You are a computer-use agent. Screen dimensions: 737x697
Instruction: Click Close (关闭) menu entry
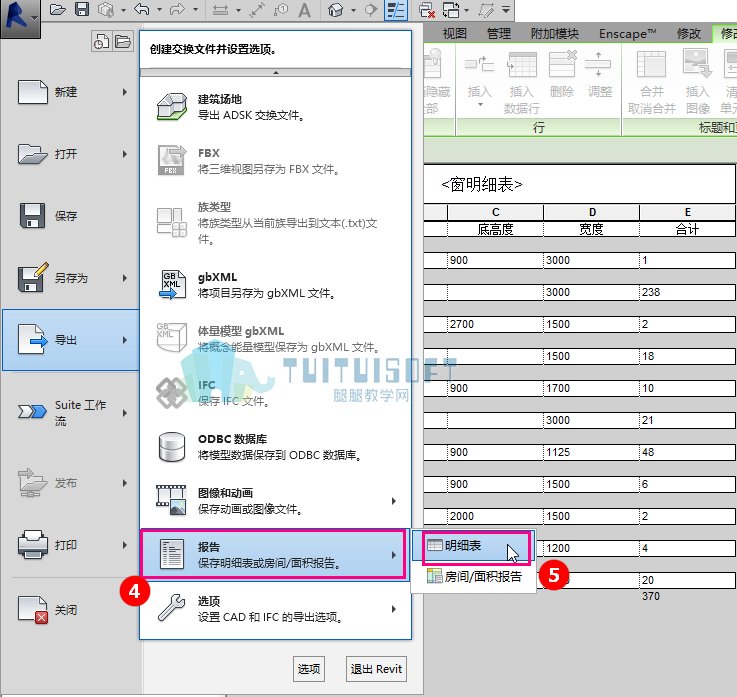coord(71,610)
